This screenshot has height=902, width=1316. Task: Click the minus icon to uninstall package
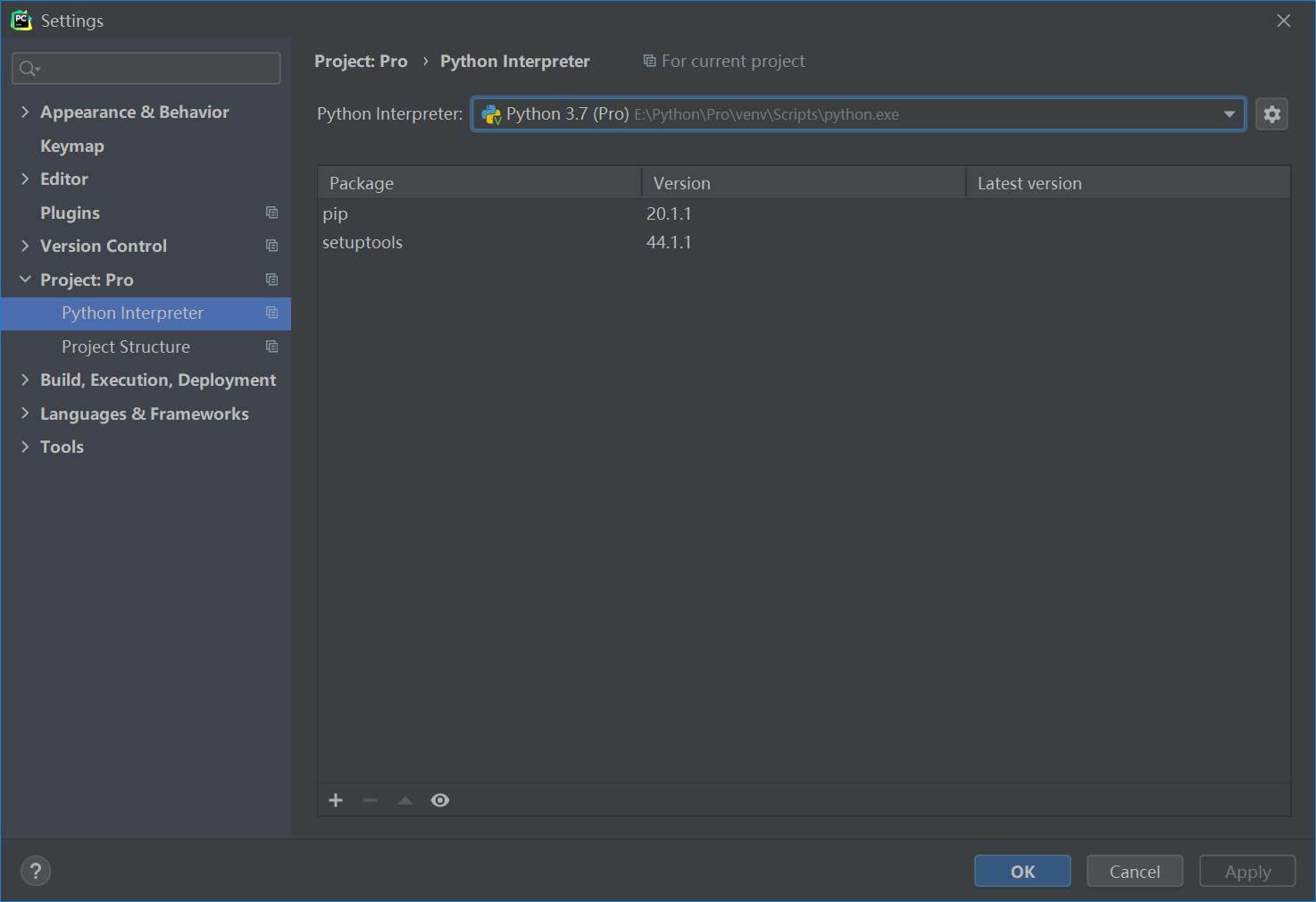tap(371, 800)
